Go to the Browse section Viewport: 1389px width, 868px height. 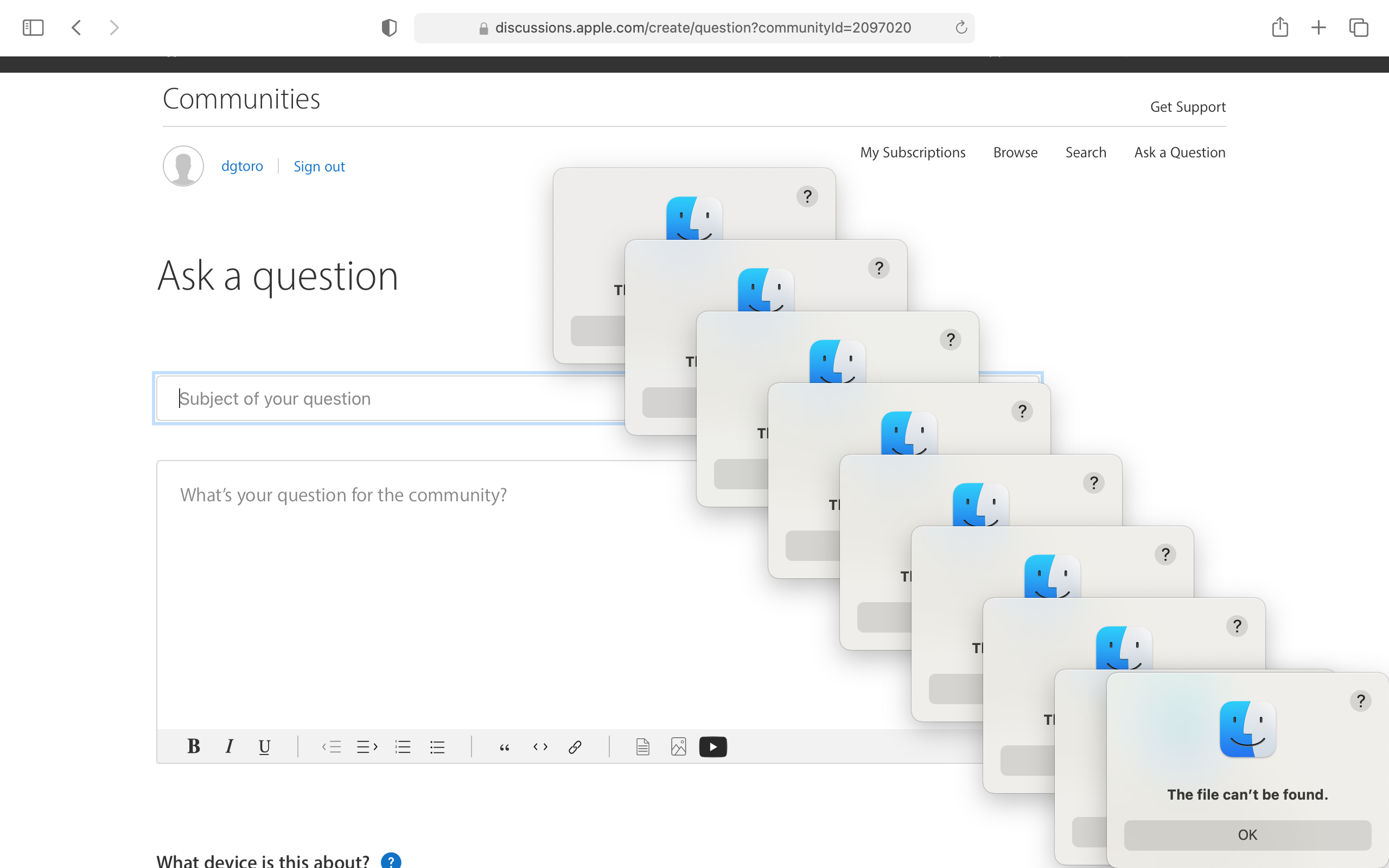(x=1015, y=152)
